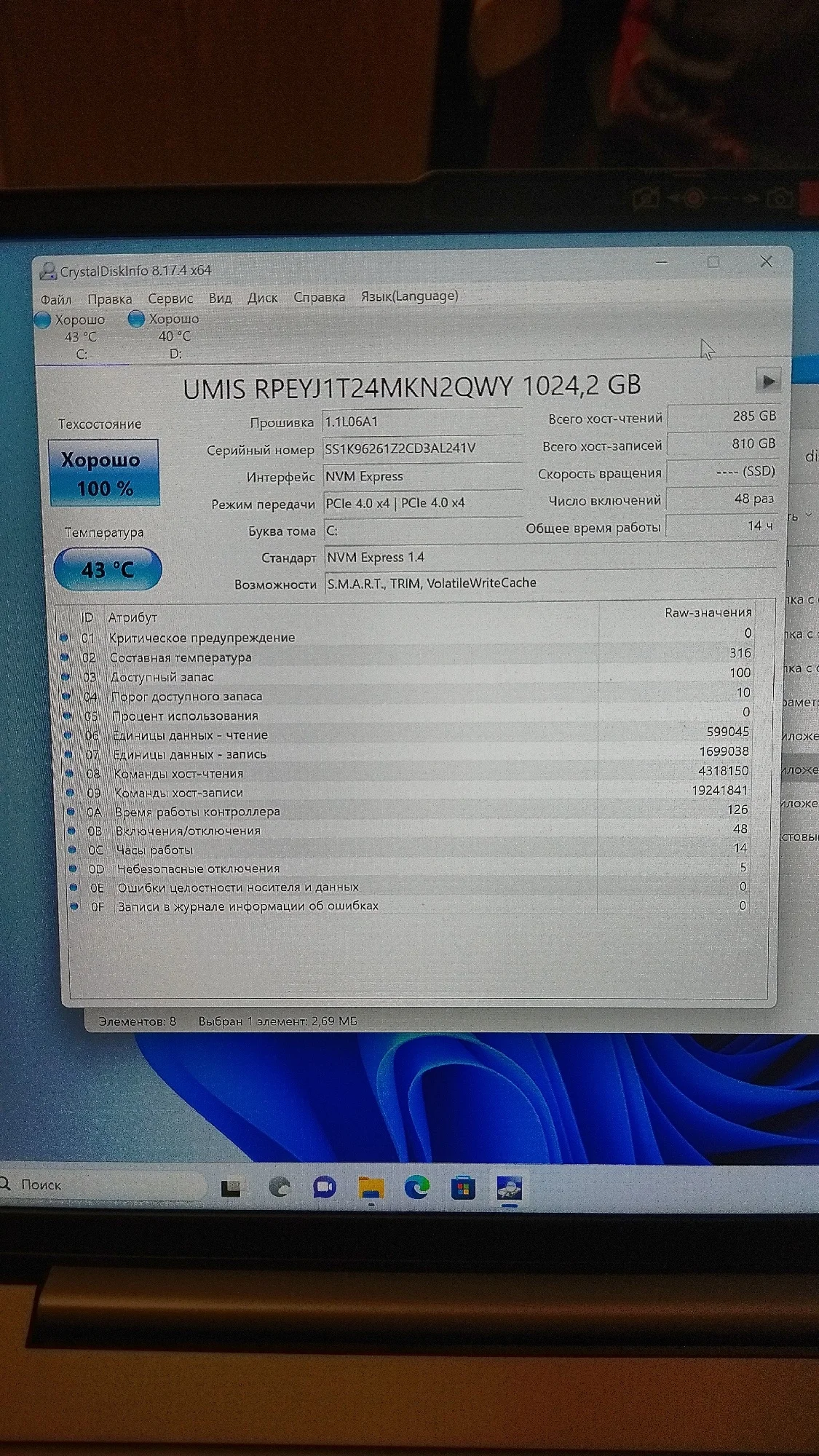819x1456 pixels.
Task: Click the PCIe 4.0 x4 transfer mode field
Action: click(423, 503)
